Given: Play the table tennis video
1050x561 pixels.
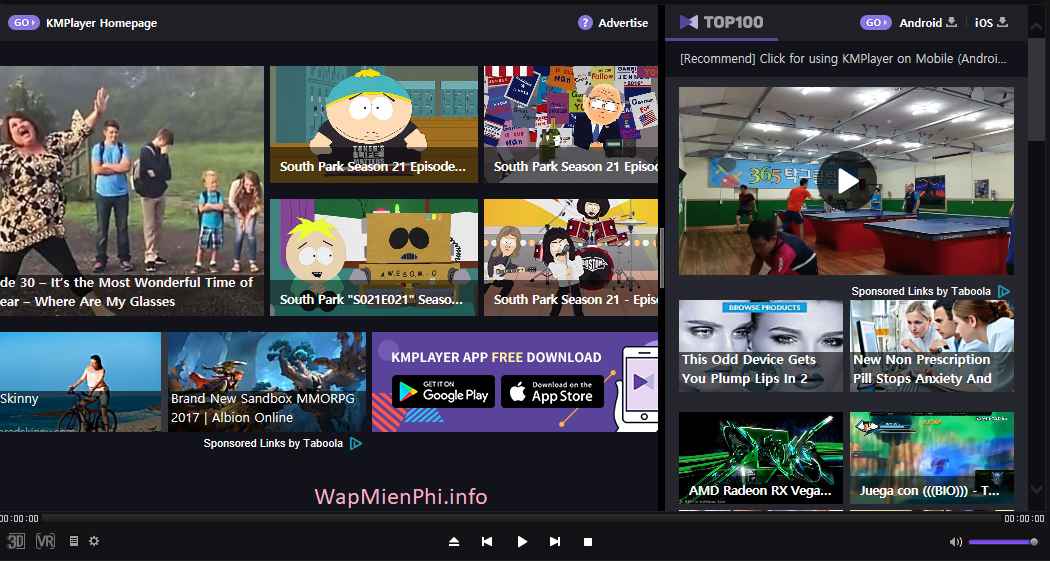Looking at the screenshot, I should pyautogui.click(x=846, y=181).
